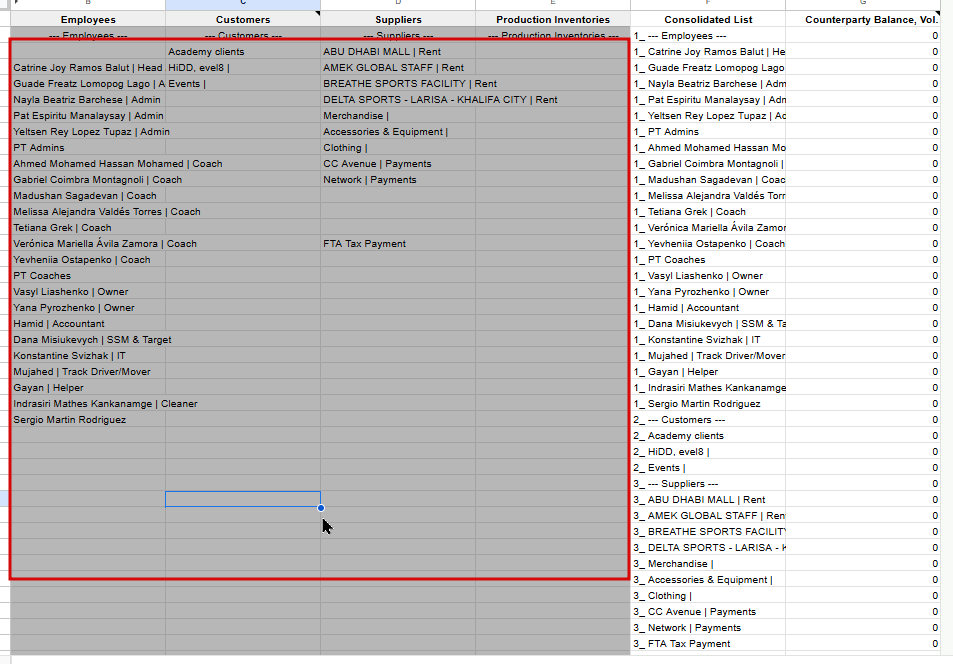Click Pat Espiritu Manalaysay | Admin employee cell

click(x=88, y=116)
